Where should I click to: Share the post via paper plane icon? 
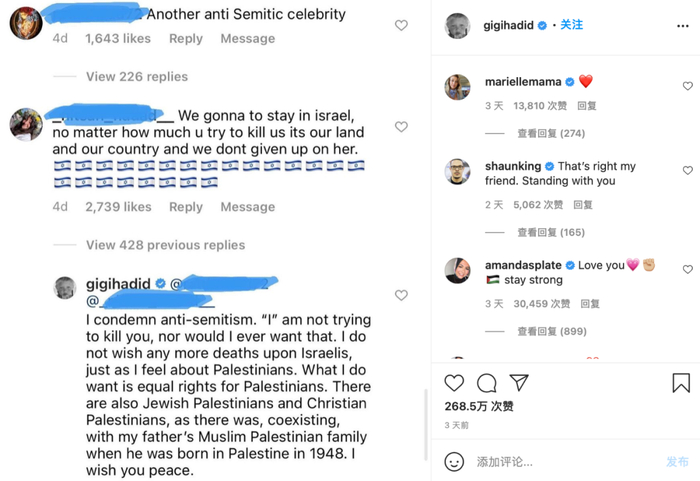pos(519,383)
